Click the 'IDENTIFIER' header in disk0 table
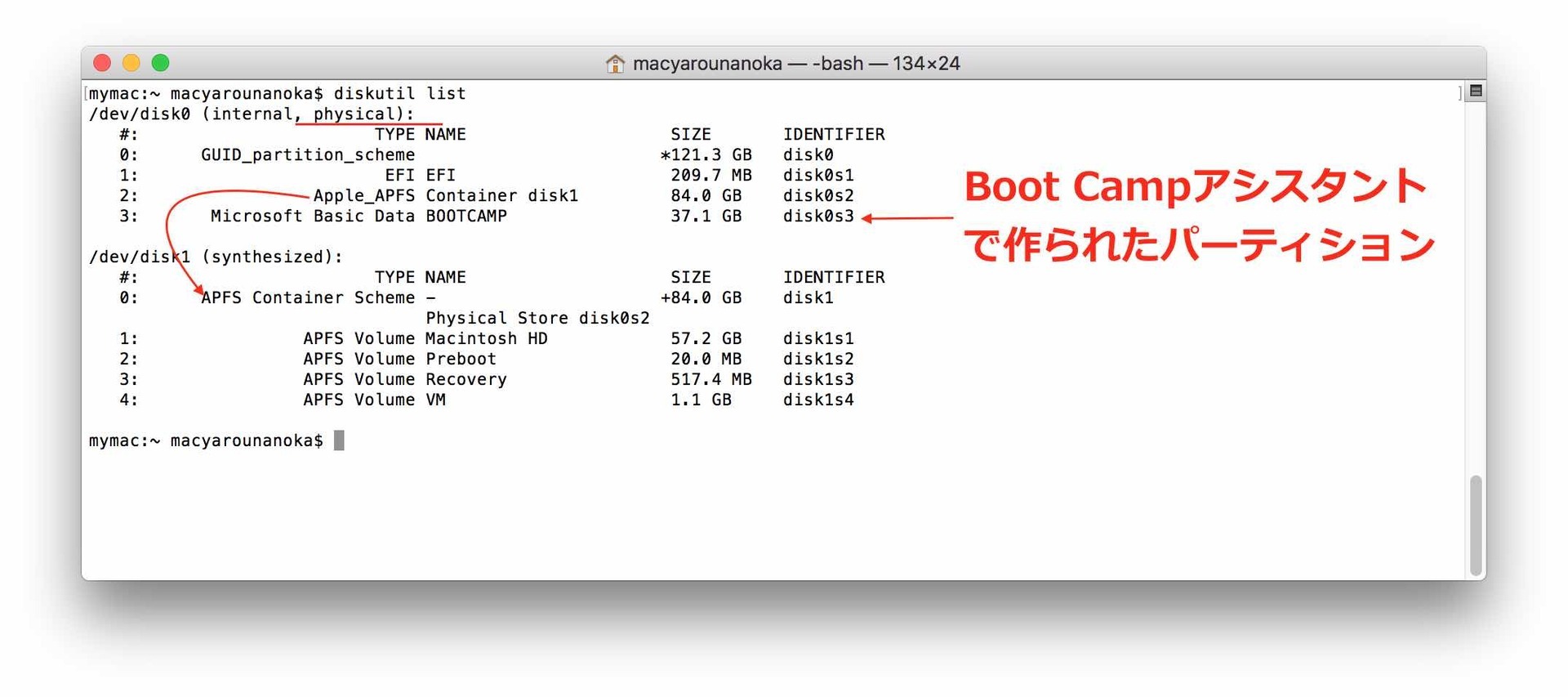This screenshot has height=697, width=1568. (x=834, y=134)
